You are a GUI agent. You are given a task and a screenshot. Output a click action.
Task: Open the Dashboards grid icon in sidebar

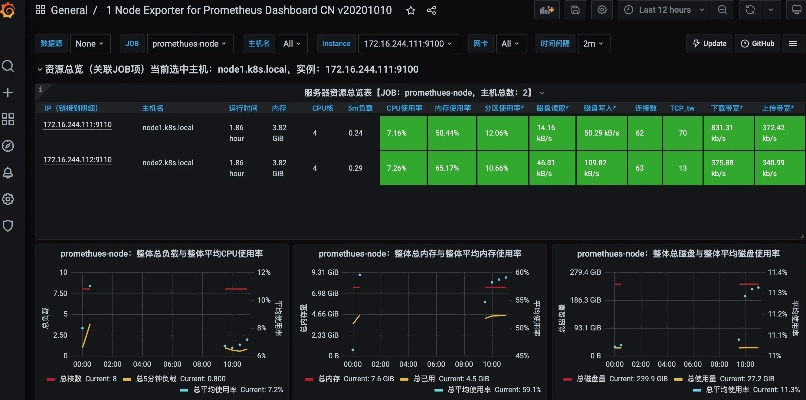coord(8,119)
